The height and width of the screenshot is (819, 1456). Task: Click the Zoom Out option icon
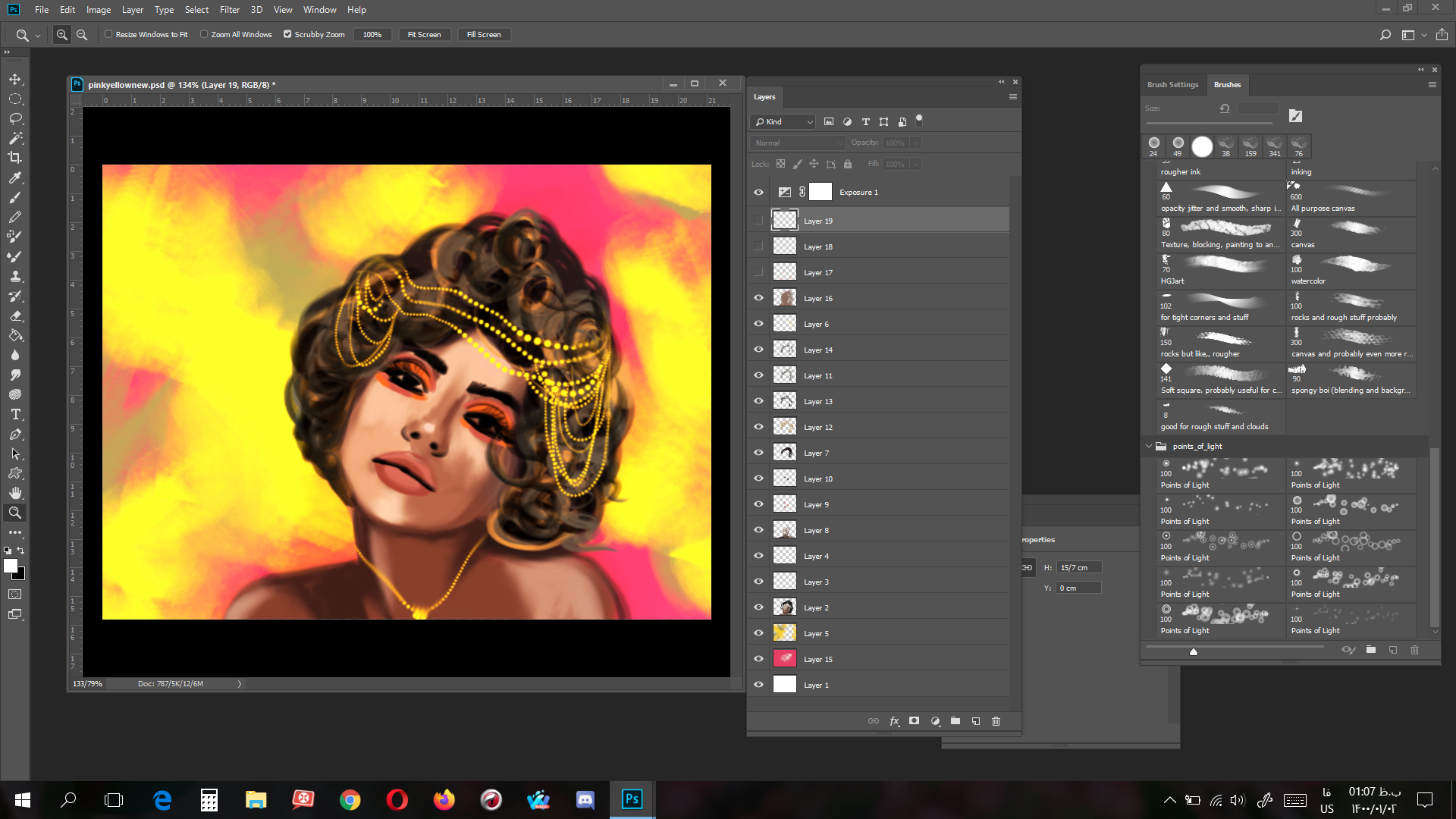pyautogui.click(x=82, y=35)
